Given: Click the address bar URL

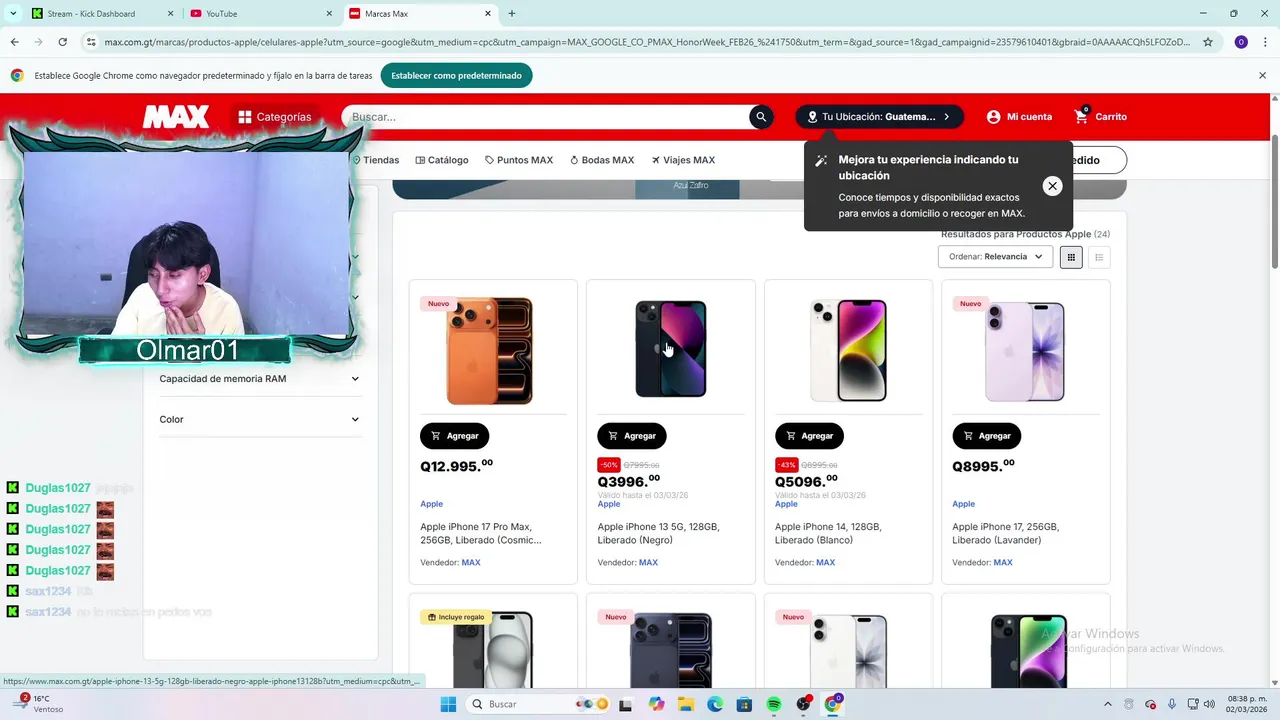Looking at the screenshot, I should pos(647,42).
